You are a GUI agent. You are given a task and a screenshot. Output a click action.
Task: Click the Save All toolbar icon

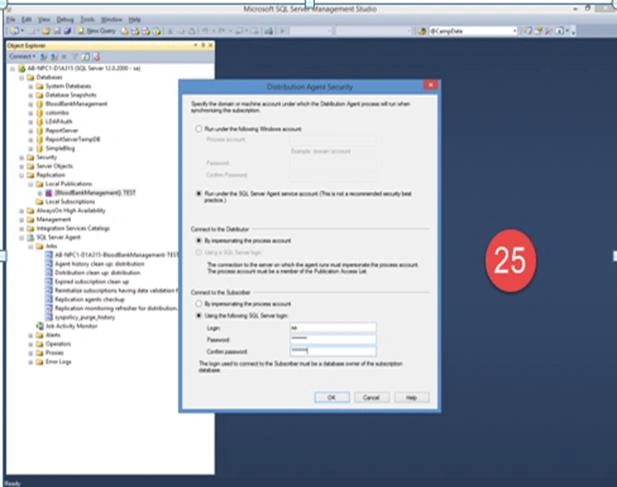68,31
